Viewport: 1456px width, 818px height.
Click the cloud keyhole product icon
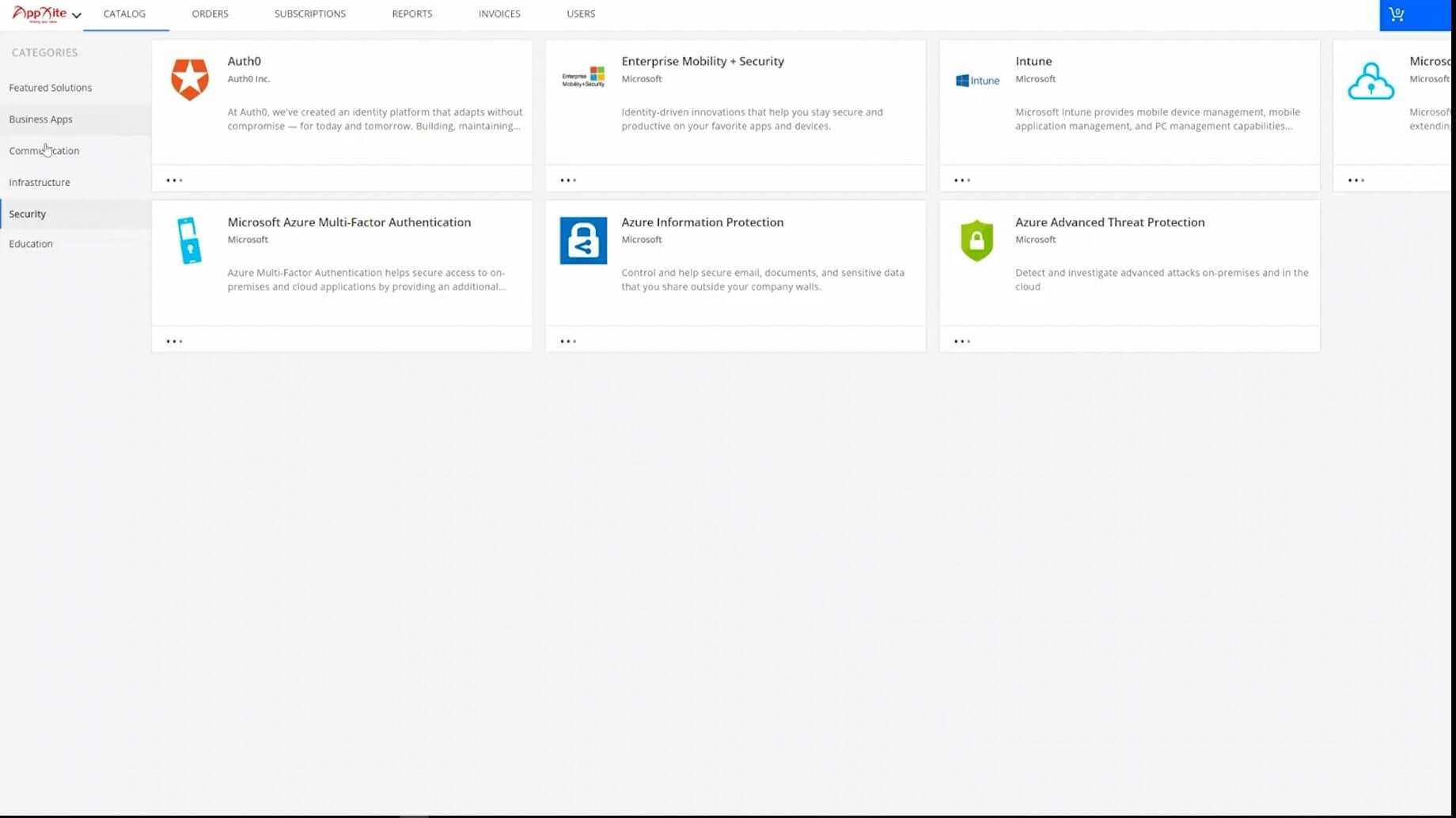(x=1371, y=81)
